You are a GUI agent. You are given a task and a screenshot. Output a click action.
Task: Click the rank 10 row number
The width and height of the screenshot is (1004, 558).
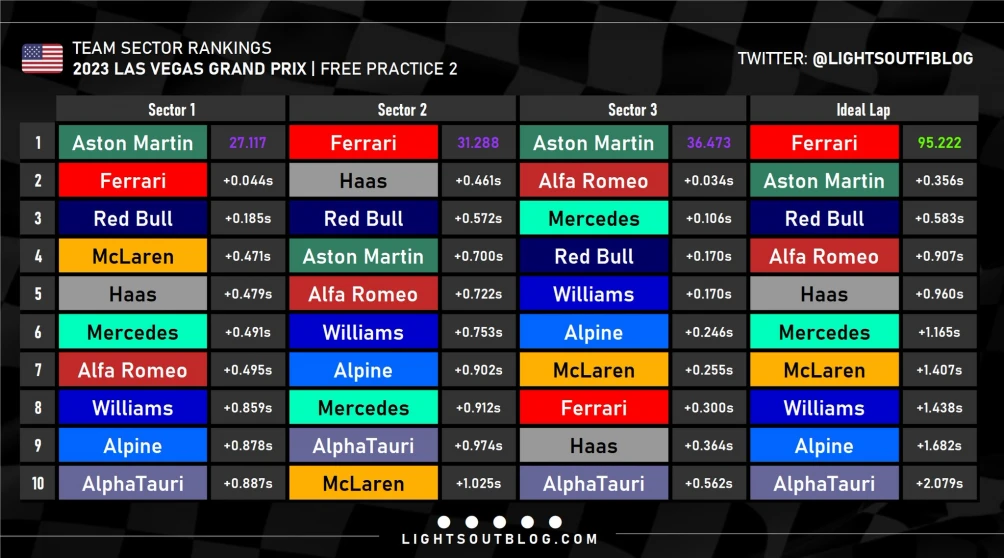point(38,484)
